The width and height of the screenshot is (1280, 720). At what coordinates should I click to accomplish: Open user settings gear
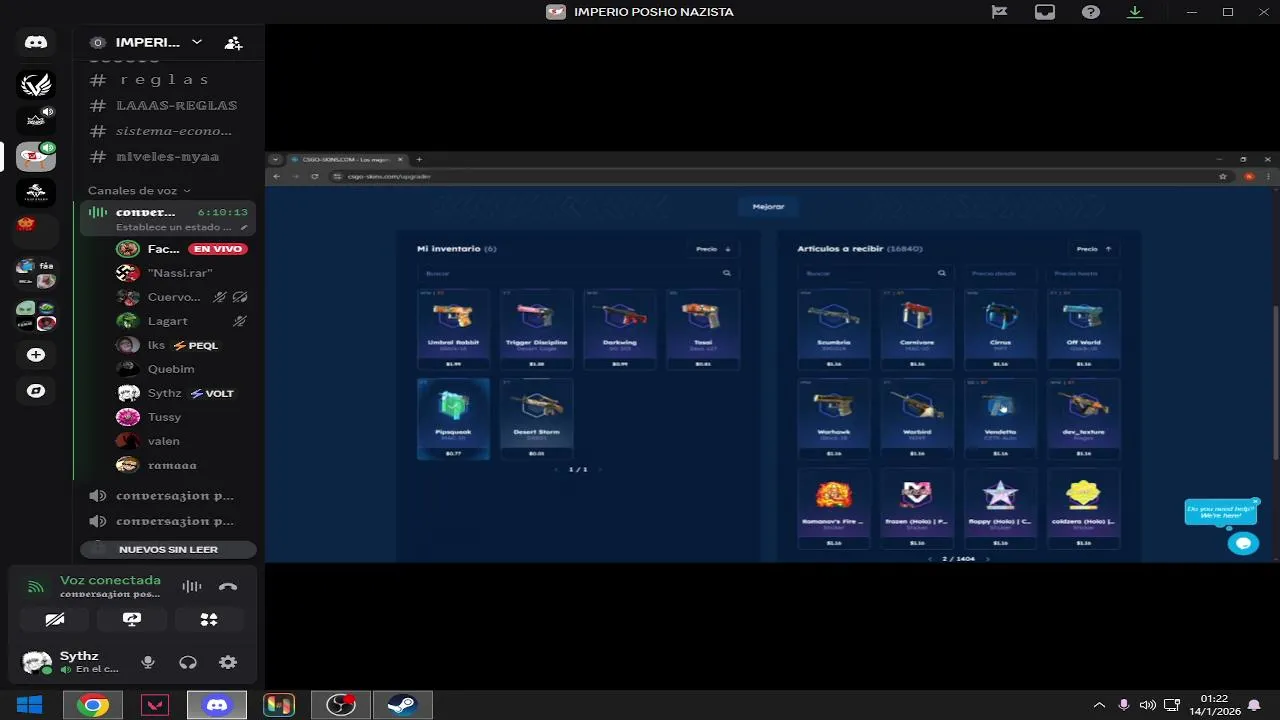click(x=228, y=662)
